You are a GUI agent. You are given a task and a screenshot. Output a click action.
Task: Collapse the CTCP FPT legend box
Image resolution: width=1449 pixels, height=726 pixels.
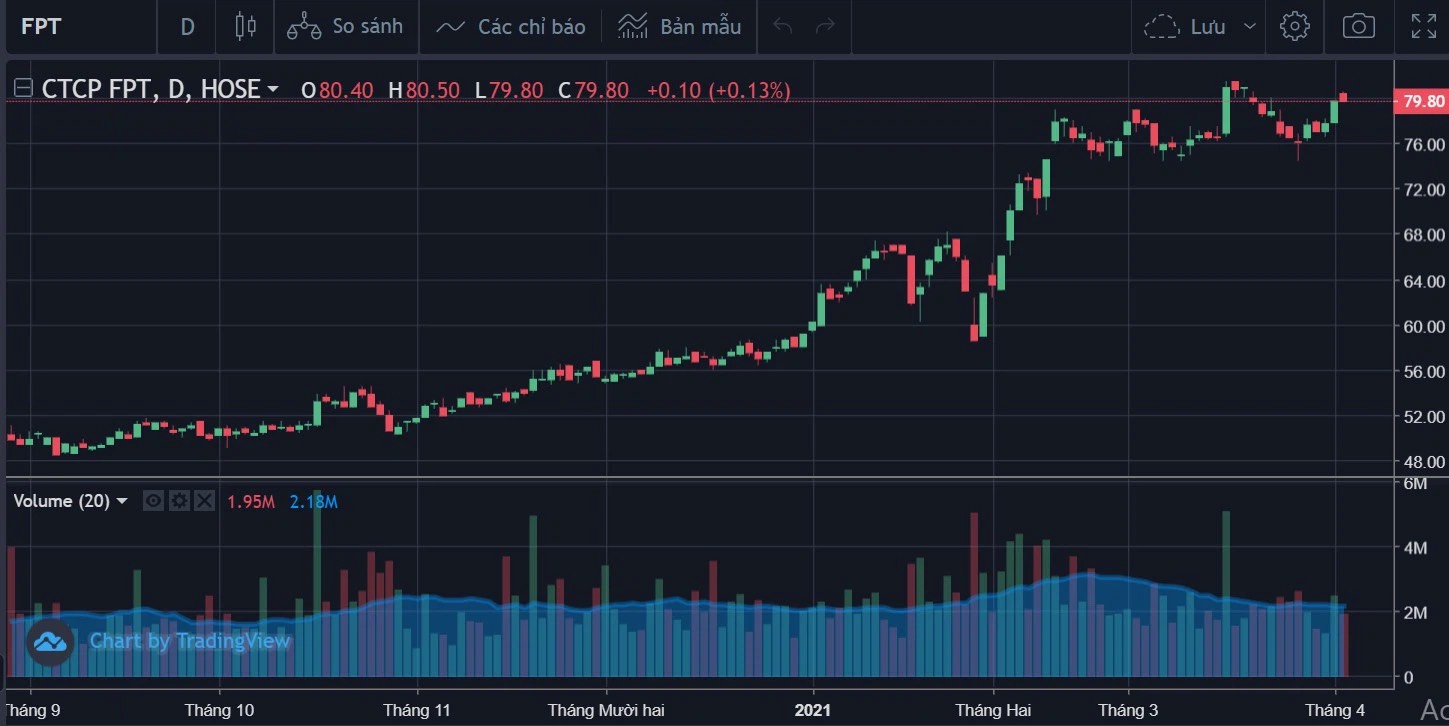click(22, 90)
